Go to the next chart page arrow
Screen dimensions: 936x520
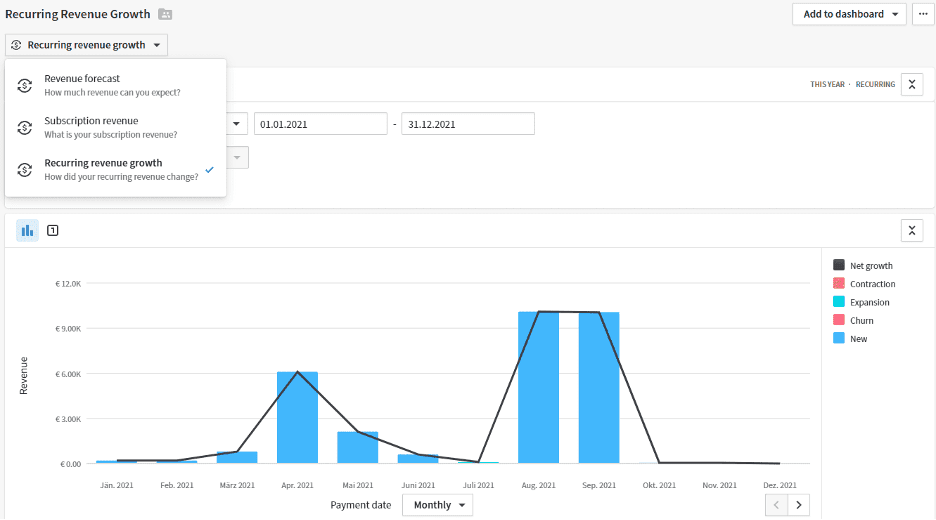tap(799, 505)
